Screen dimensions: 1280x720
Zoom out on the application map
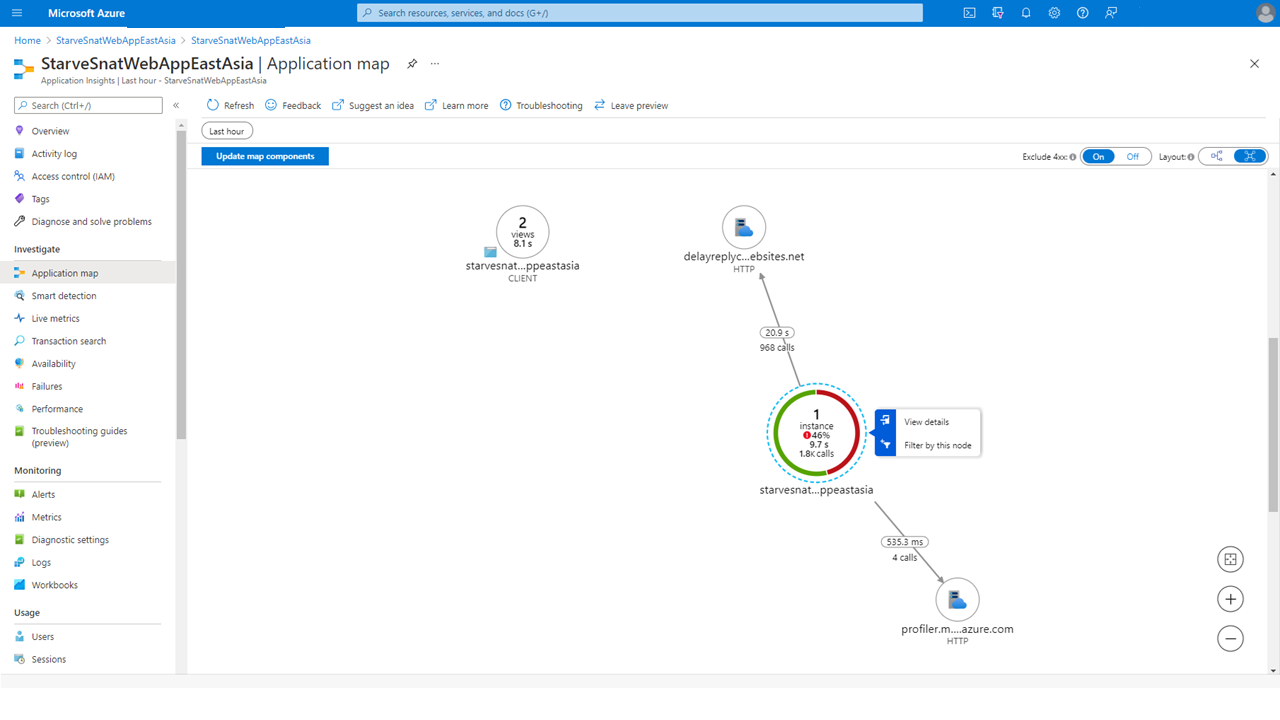[x=1230, y=638]
